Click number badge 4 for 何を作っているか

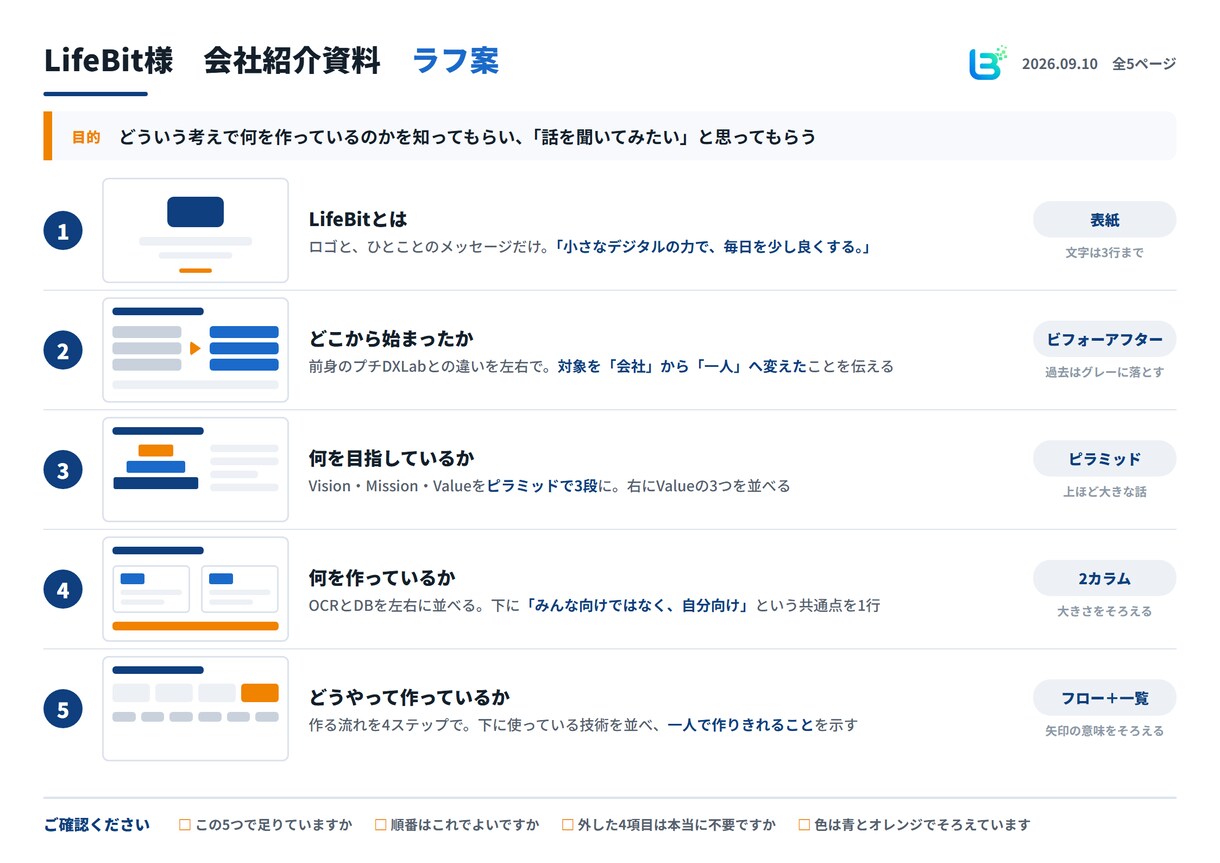(x=63, y=590)
